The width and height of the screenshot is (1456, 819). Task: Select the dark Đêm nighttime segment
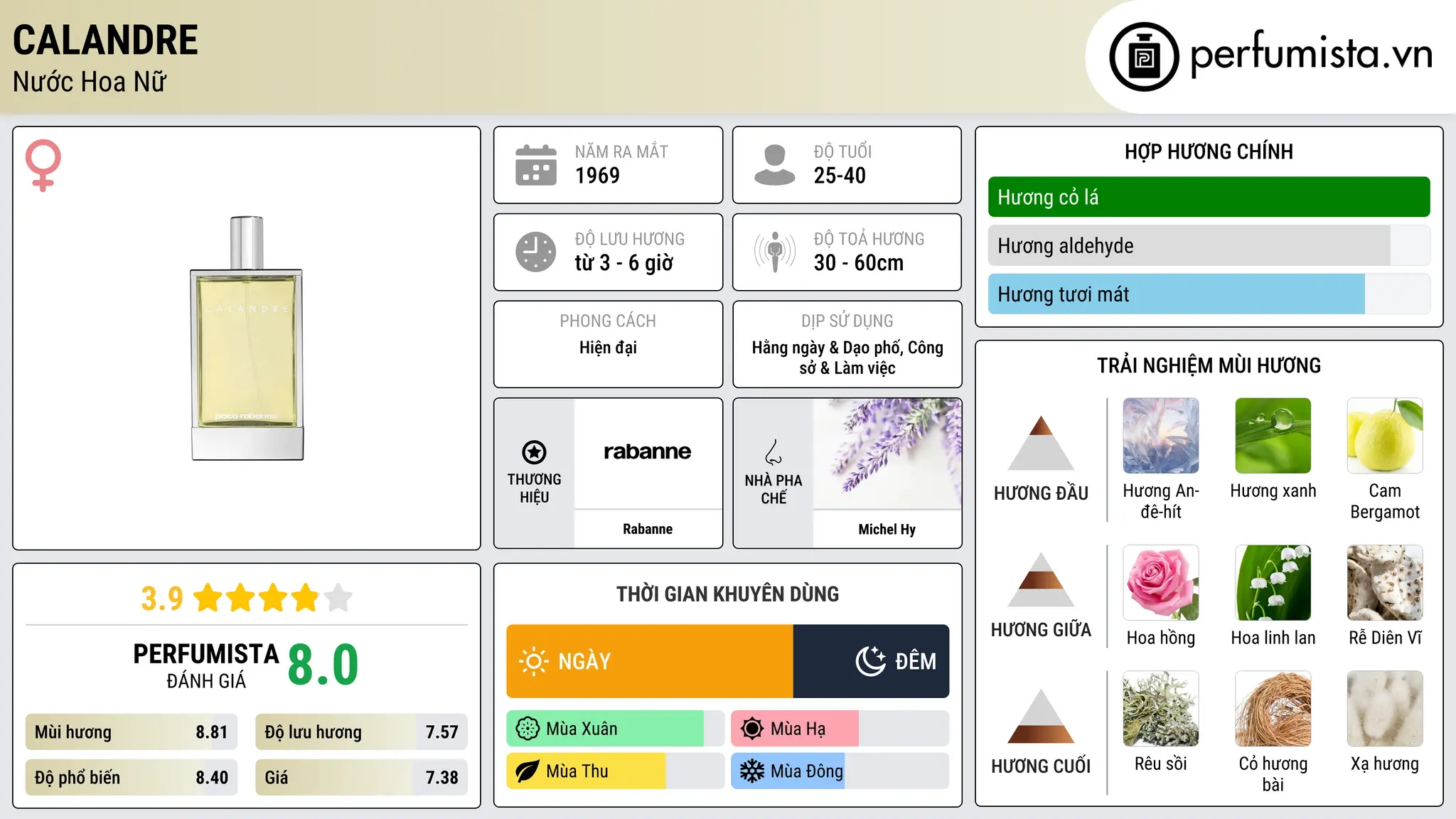tap(872, 661)
